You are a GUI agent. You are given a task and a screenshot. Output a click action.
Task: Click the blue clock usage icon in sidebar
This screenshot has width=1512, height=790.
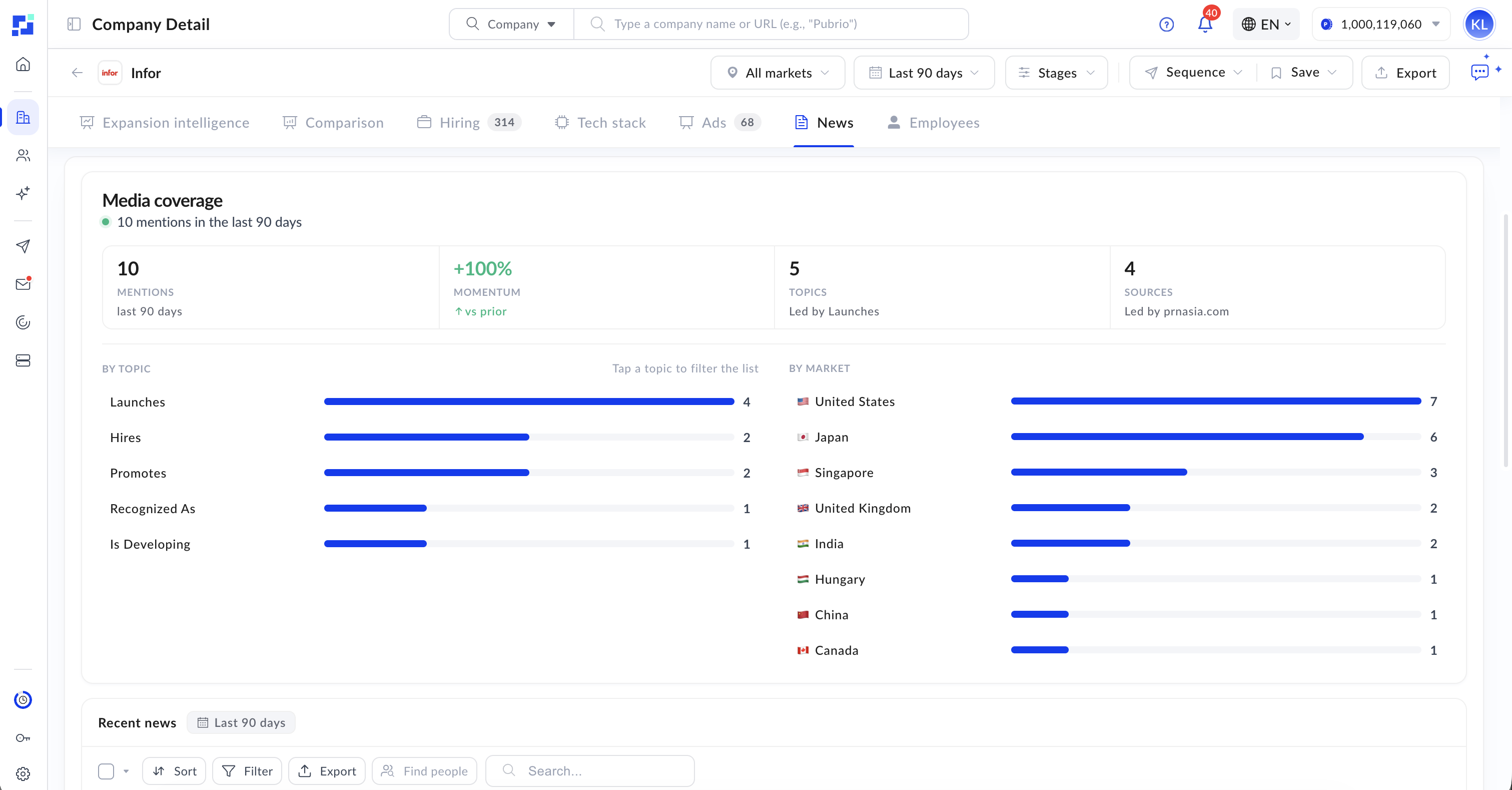23,699
